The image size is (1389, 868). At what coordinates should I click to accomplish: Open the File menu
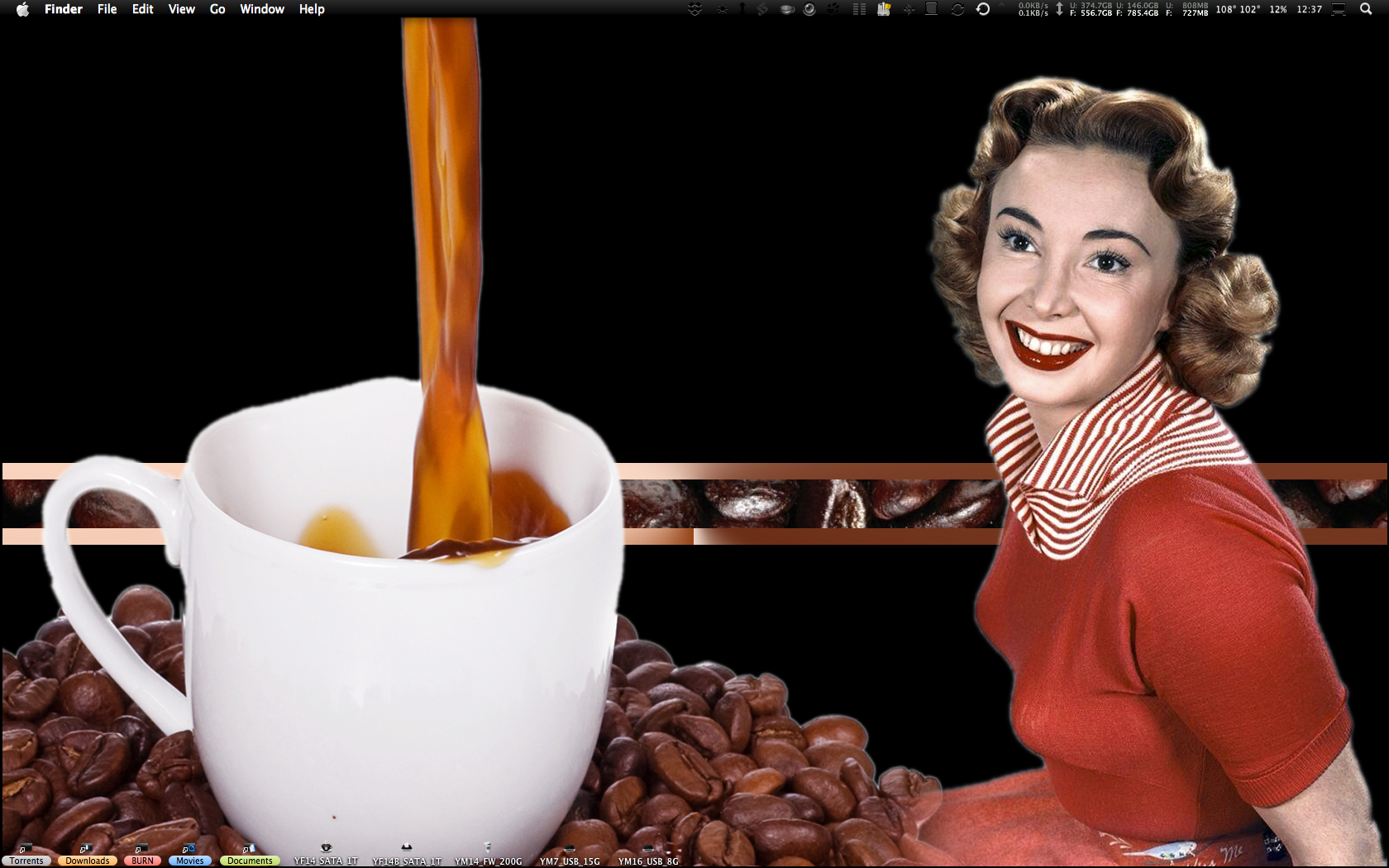click(x=107, y=9)
